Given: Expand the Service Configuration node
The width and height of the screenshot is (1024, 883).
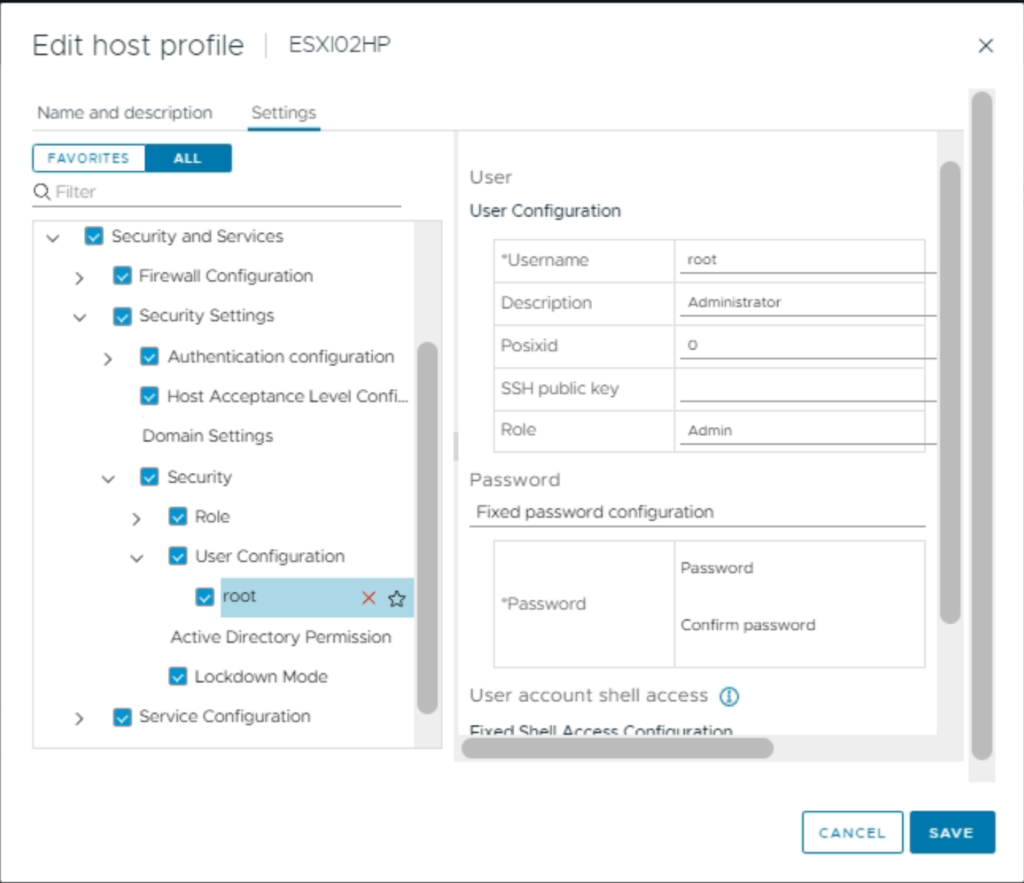Looking at the screenshot, I should [80, 718].
